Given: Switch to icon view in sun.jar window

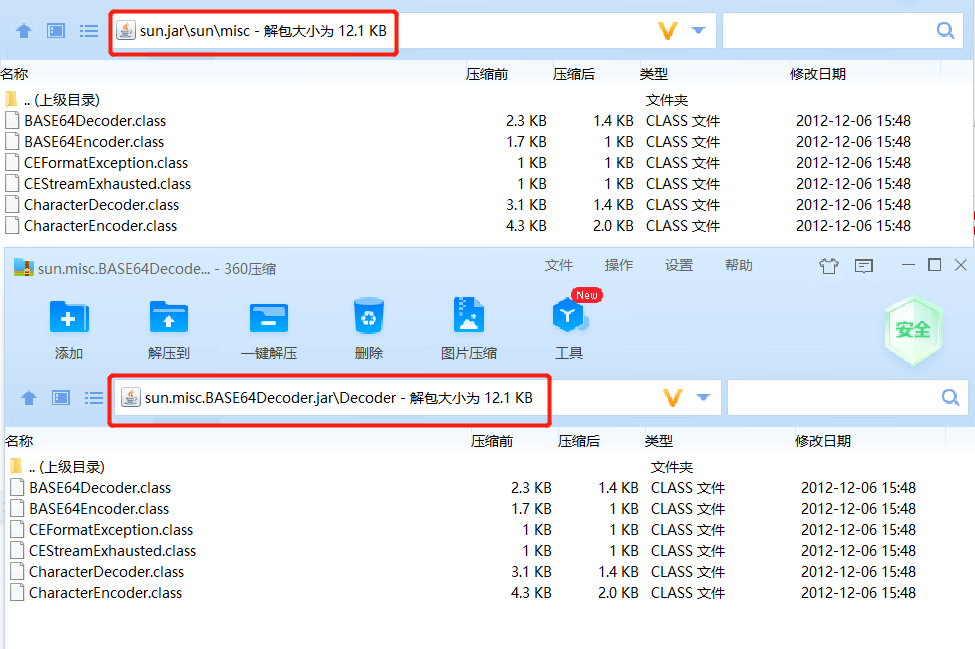Looking at the screenshot, I should point(56,31).
